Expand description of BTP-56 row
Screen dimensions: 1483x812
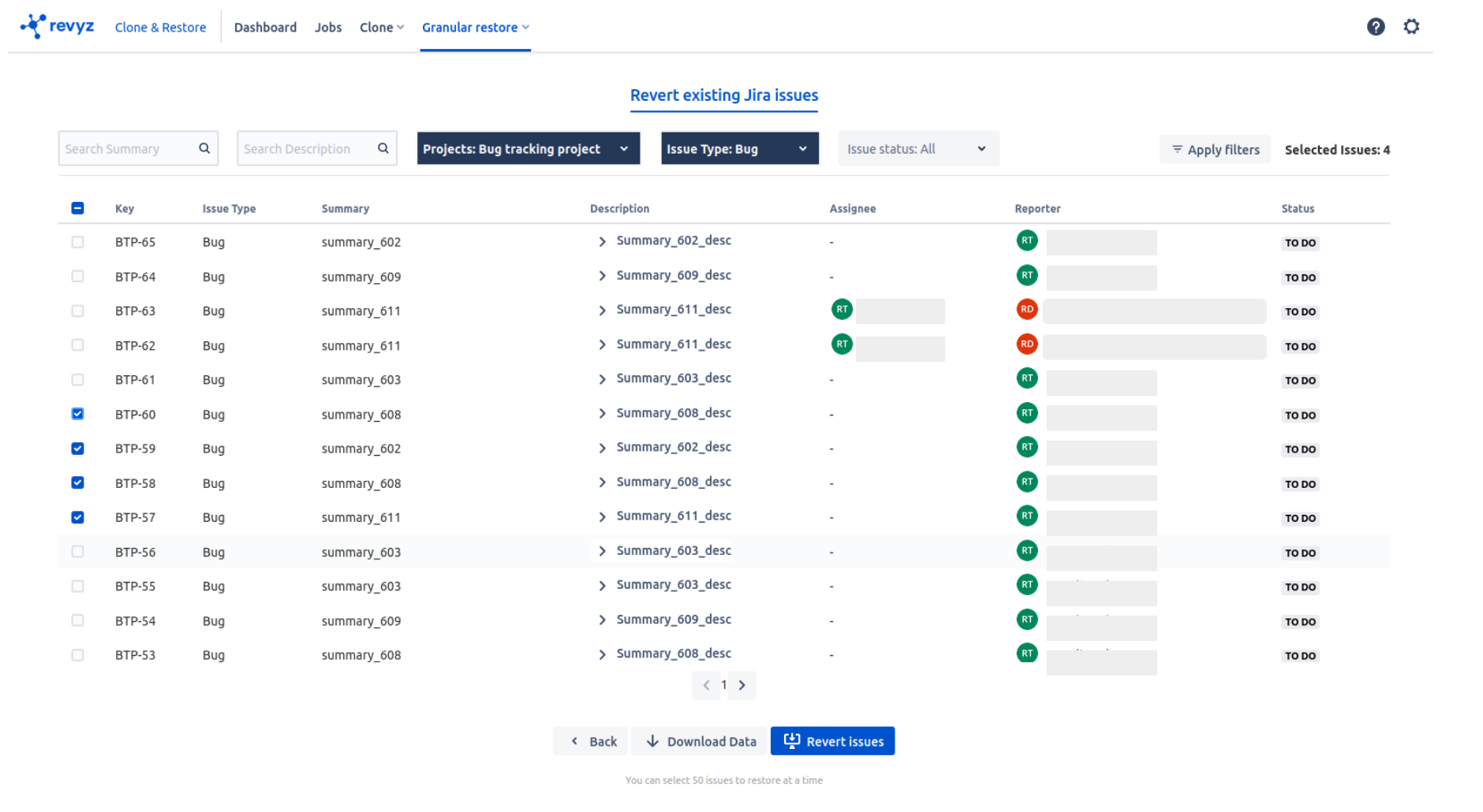(x=602, y=551)
